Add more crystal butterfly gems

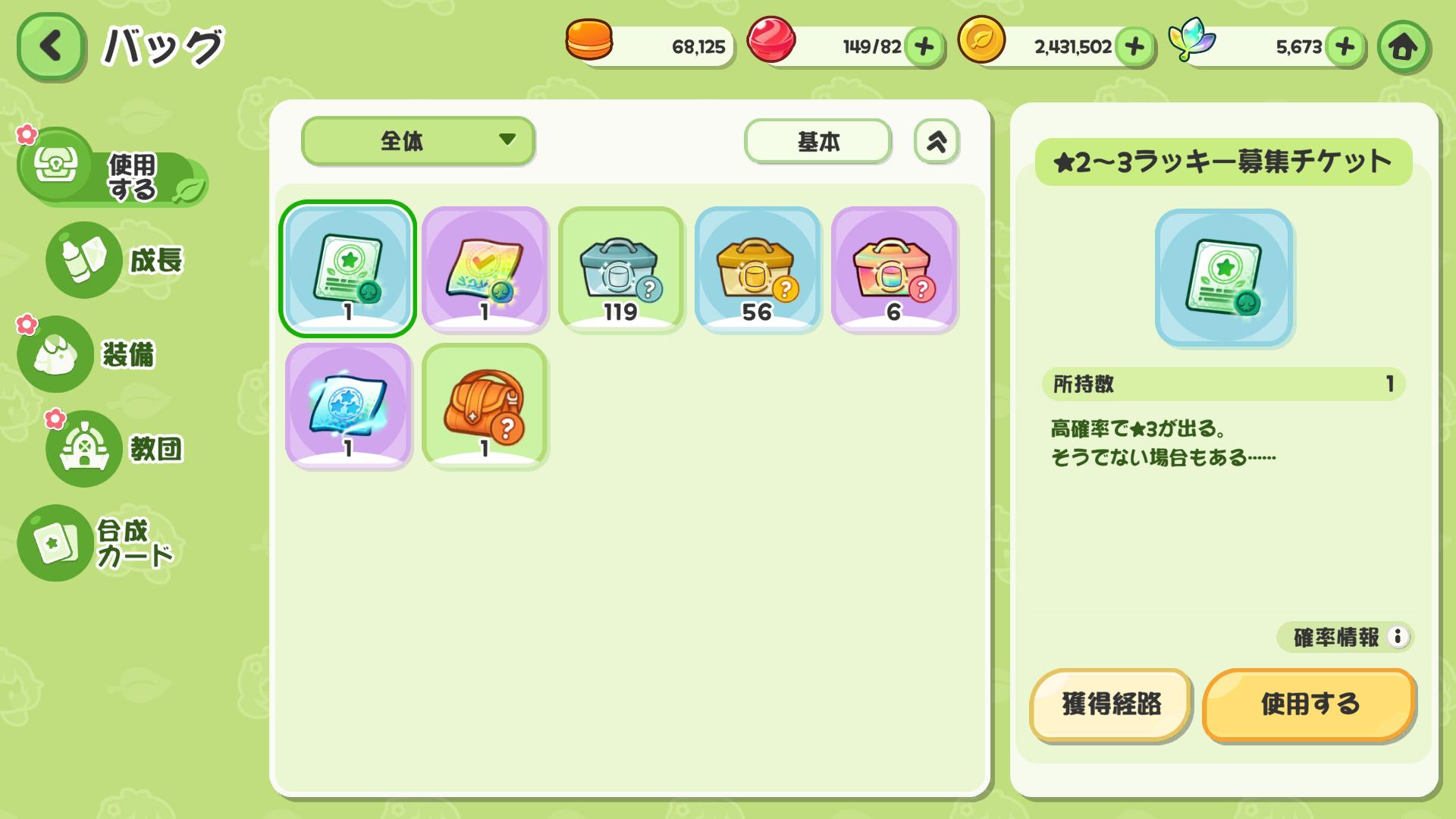[1345, 47]
